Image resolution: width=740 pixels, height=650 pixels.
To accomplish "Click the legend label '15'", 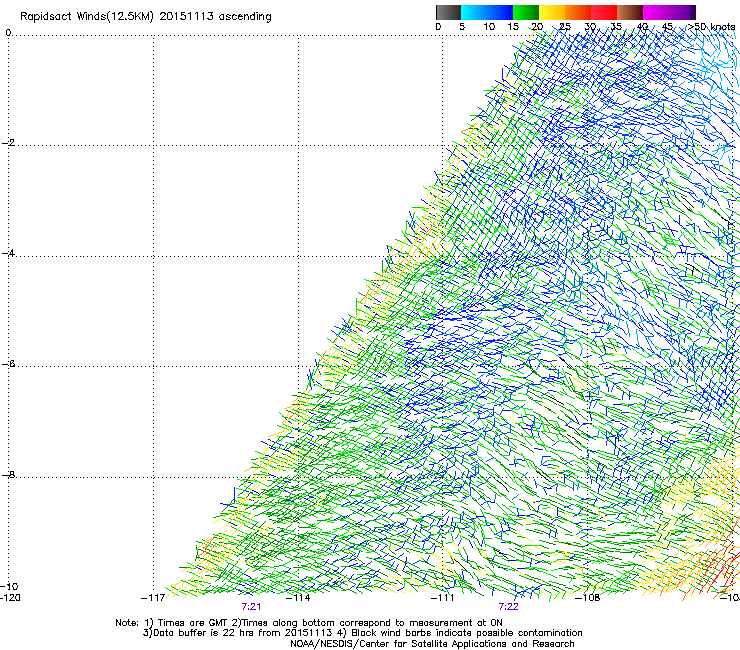I will click(x=513, y=27).
